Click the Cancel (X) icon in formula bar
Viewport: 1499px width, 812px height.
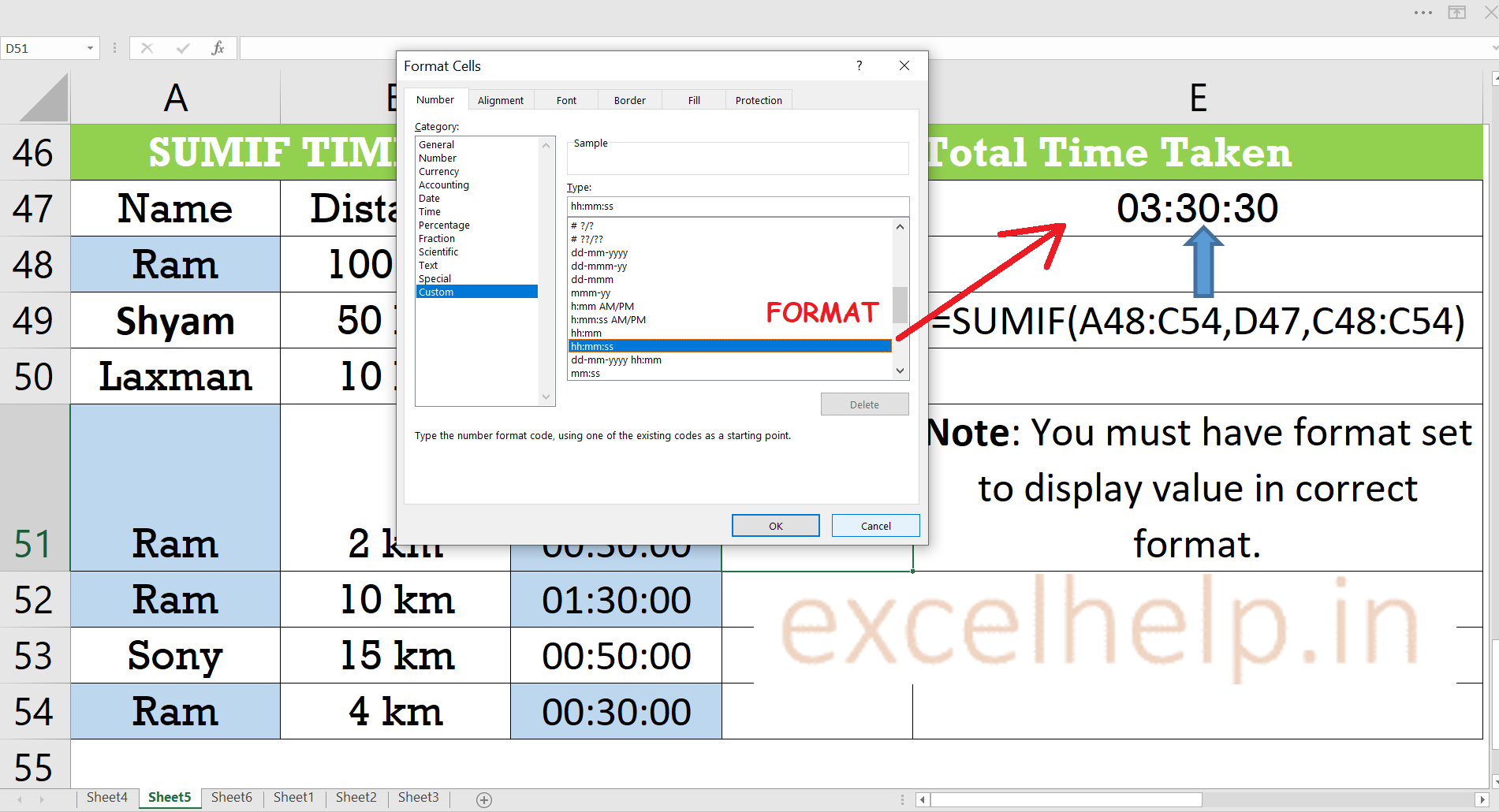[x=147, y=48]
